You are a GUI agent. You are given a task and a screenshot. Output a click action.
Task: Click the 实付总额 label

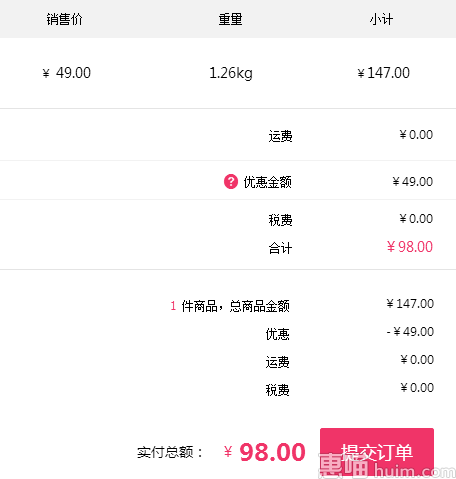click(165, 452)
